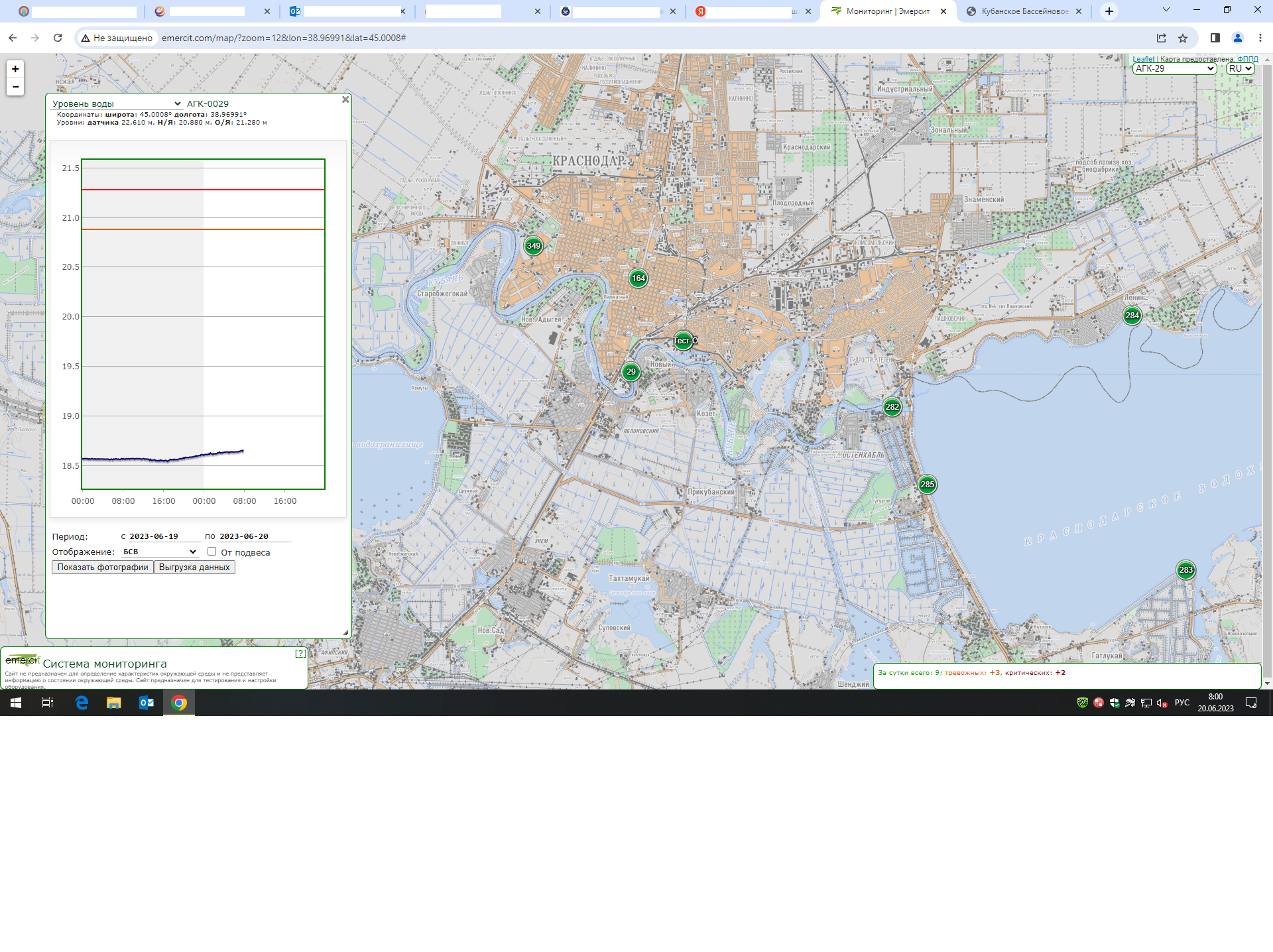
Task: Select green marker numbered 29
Action: [x=631, y=372]
